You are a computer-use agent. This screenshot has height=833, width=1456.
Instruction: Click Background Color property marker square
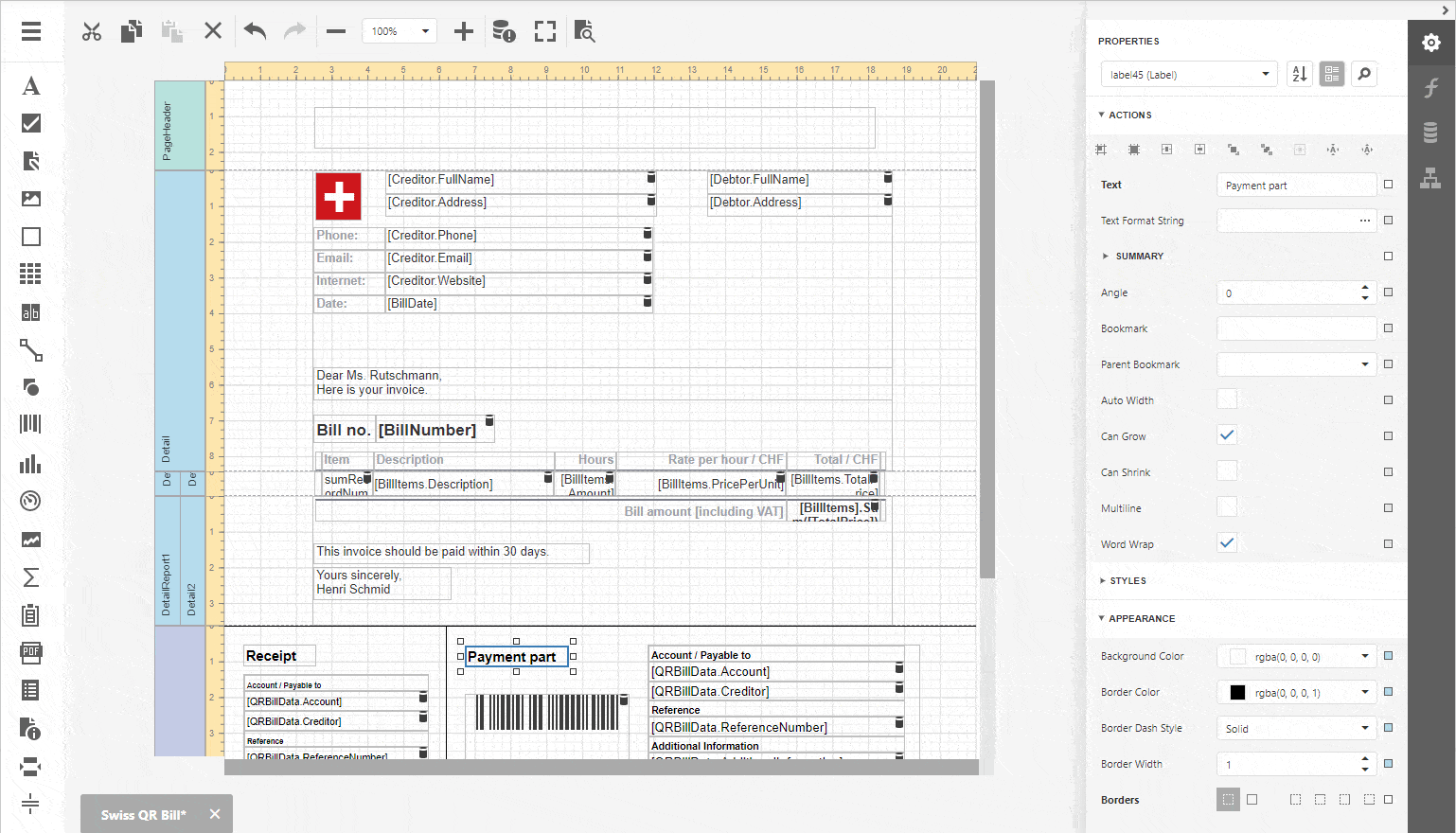click(1389, 656)
